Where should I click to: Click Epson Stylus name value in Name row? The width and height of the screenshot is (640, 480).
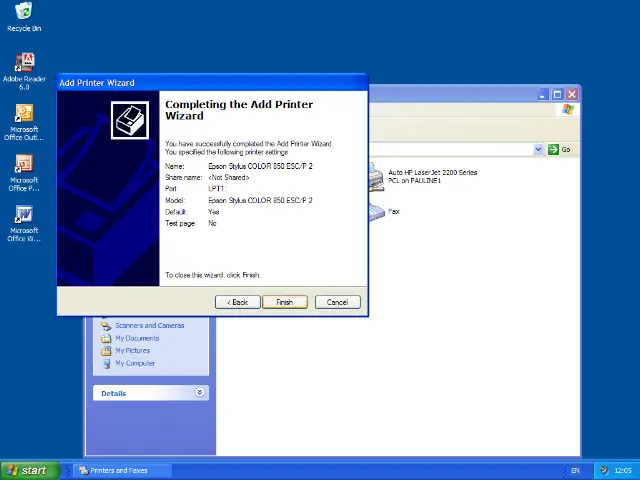(260, 166)
